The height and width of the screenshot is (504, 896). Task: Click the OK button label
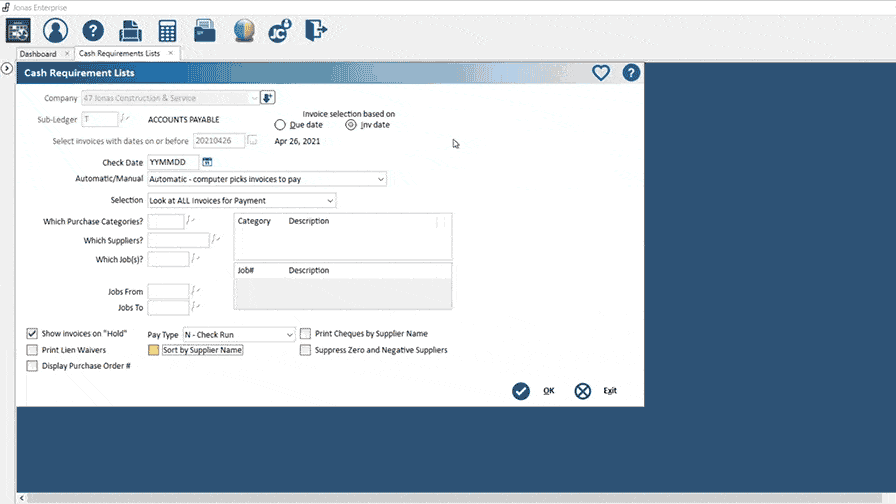tap(549, 391)
